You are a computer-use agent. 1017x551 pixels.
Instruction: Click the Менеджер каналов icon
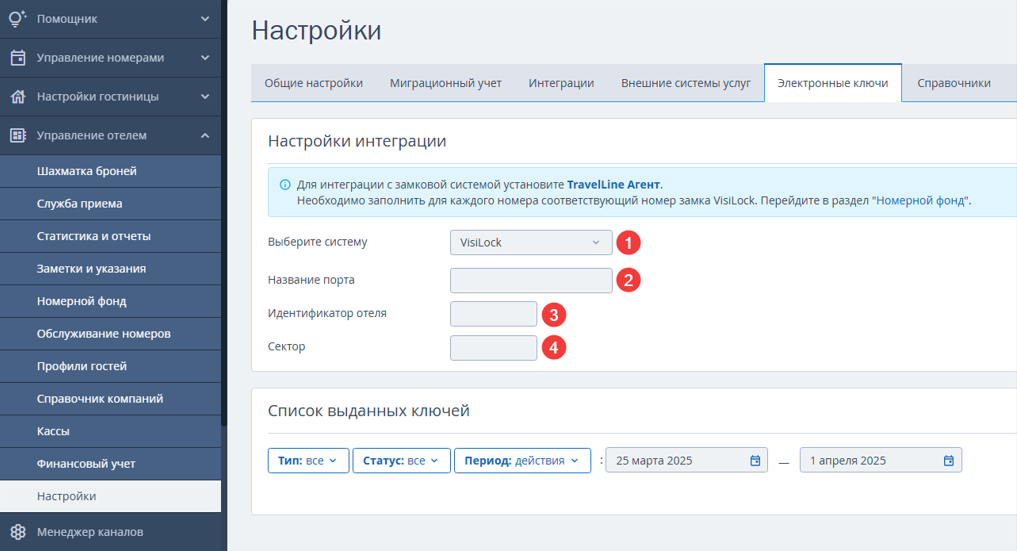click(18, 532)
